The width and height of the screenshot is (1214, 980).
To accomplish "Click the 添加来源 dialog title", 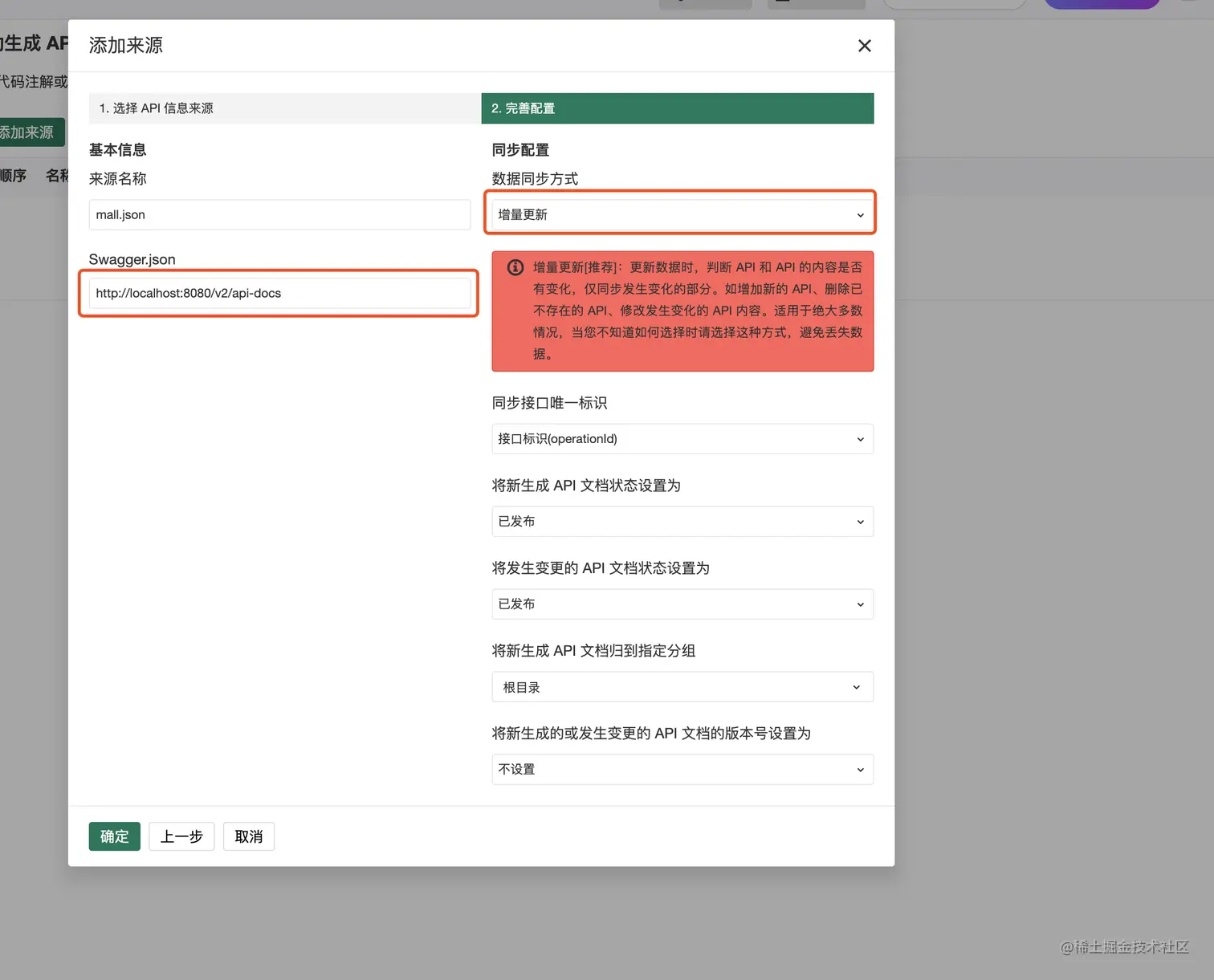I will pos(126,45).
